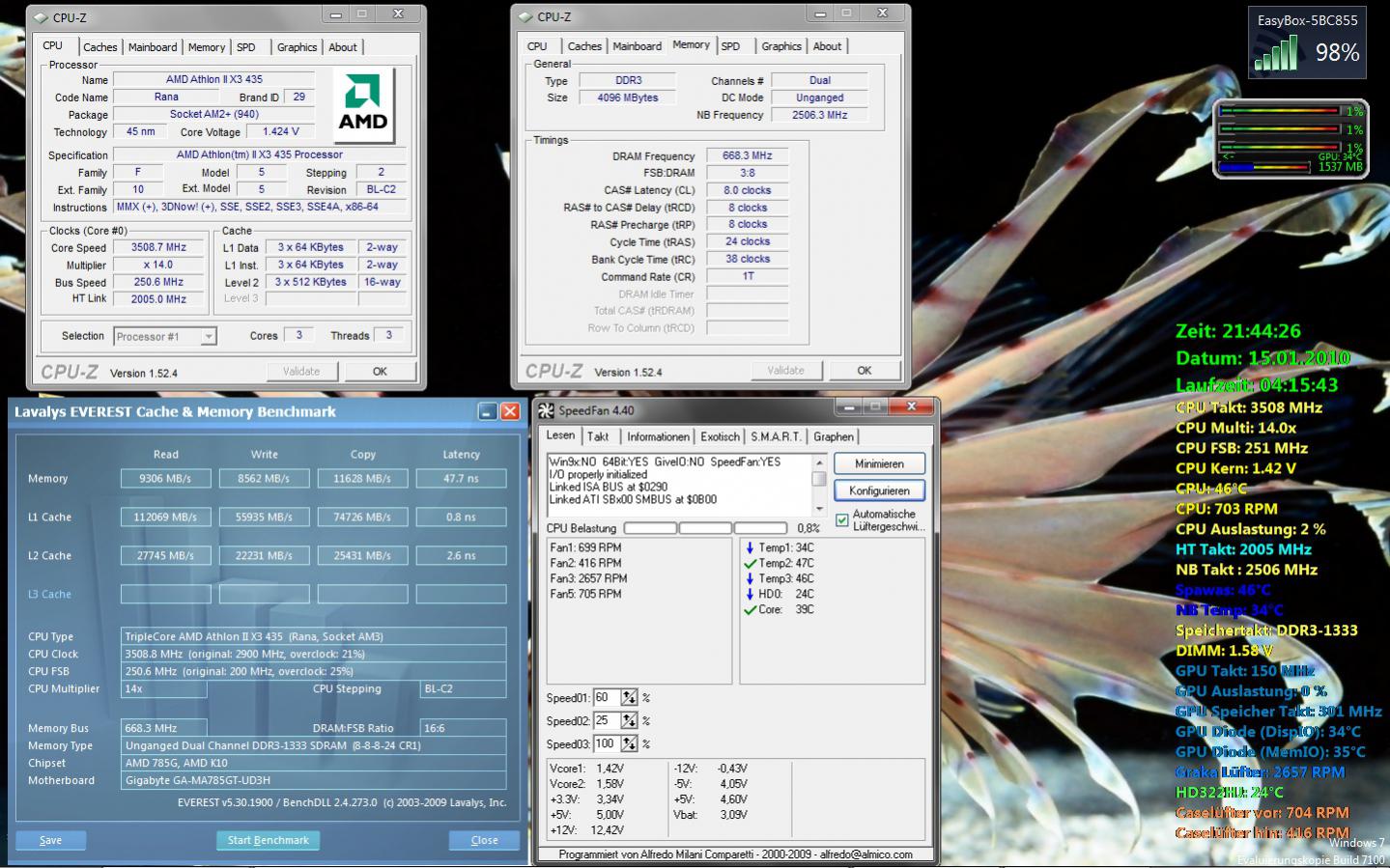The image size is (1390, 868).
Task: Open the Graphen tab in SpeedFan
Action: click(x=833, y=437)
